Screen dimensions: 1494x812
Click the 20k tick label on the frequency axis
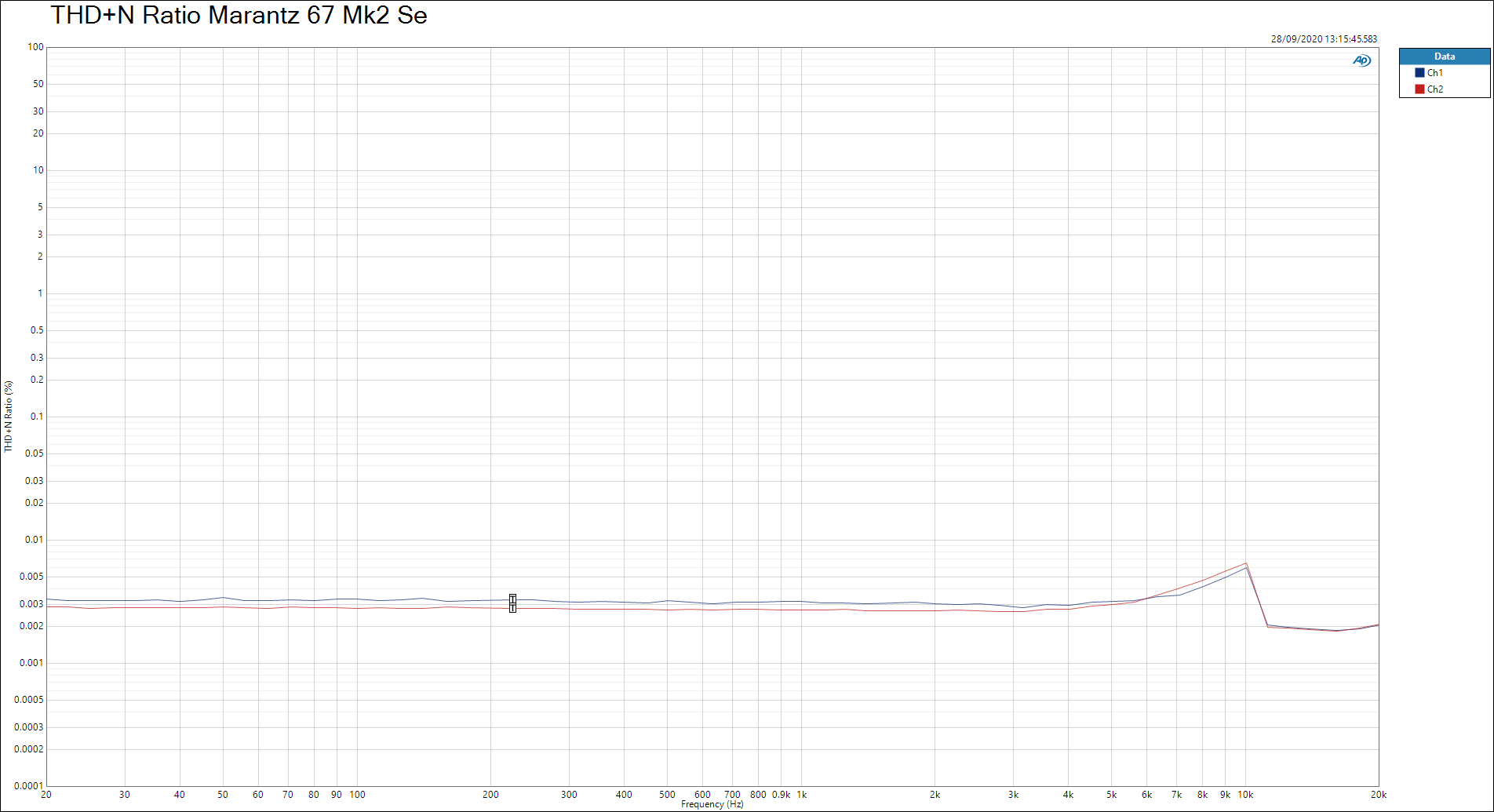[1378, 795]
